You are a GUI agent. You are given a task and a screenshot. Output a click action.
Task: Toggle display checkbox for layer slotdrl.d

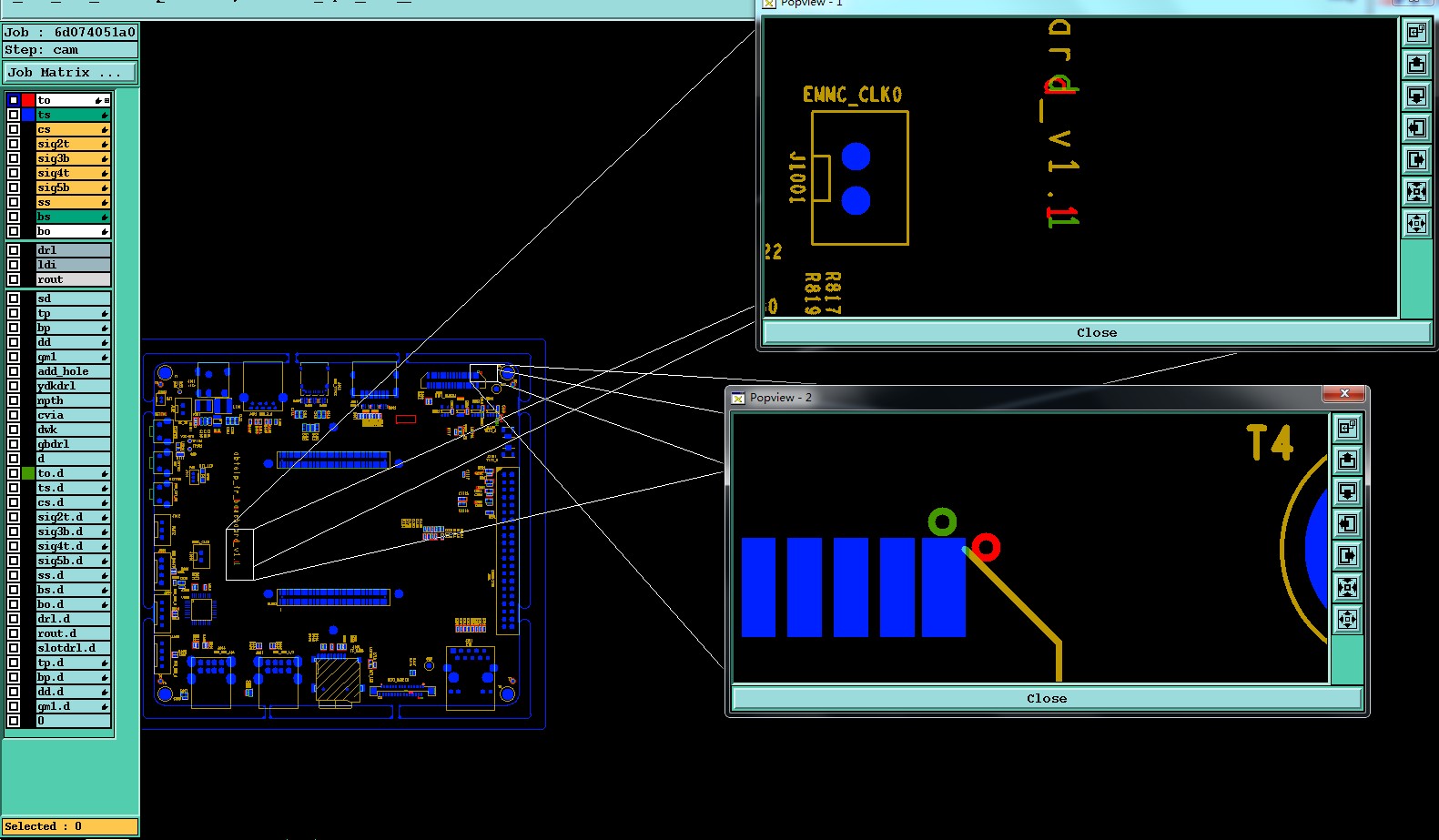[14, 648]
